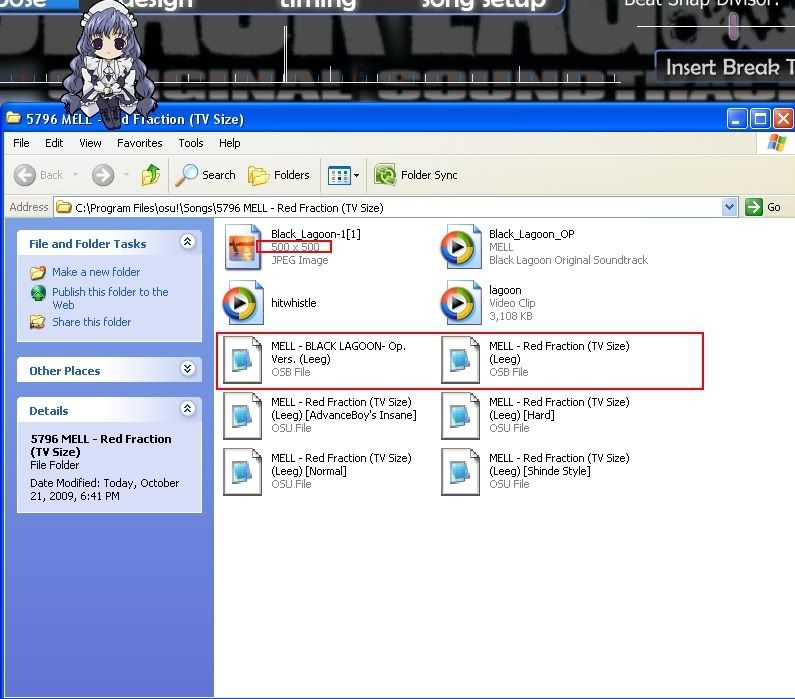This screenshot has width=795, height=699.
Task: Minimize the explorer window
Action: point(737,119)
